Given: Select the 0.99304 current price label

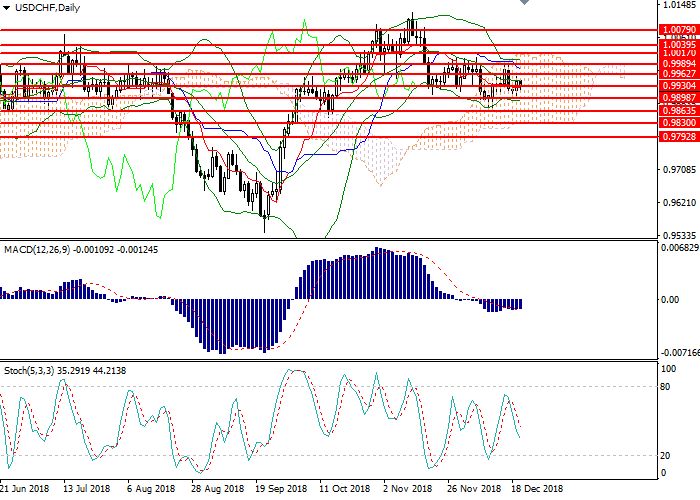Looking at the screenshot, I should [x=675, y=86].
